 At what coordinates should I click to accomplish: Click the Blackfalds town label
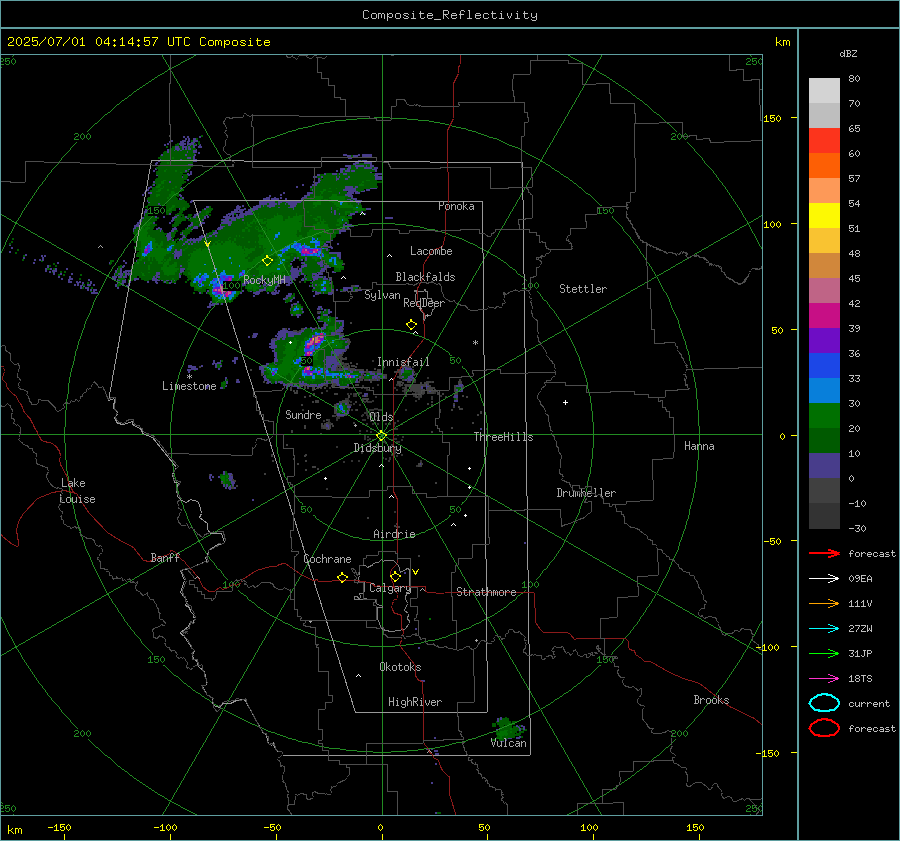pos(425,277)
